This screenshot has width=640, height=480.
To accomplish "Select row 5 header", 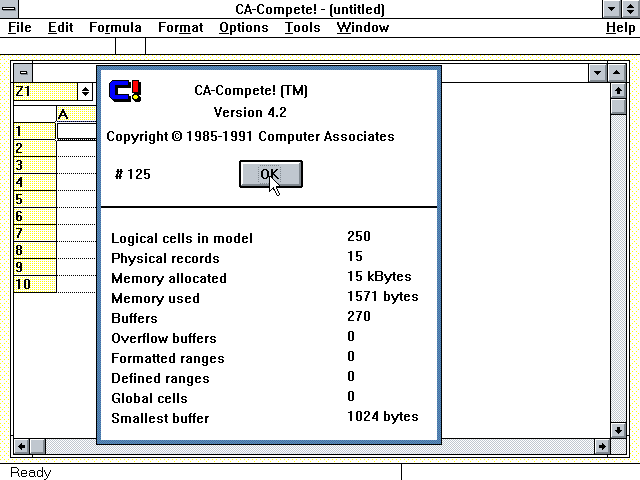I will point(35,199).
